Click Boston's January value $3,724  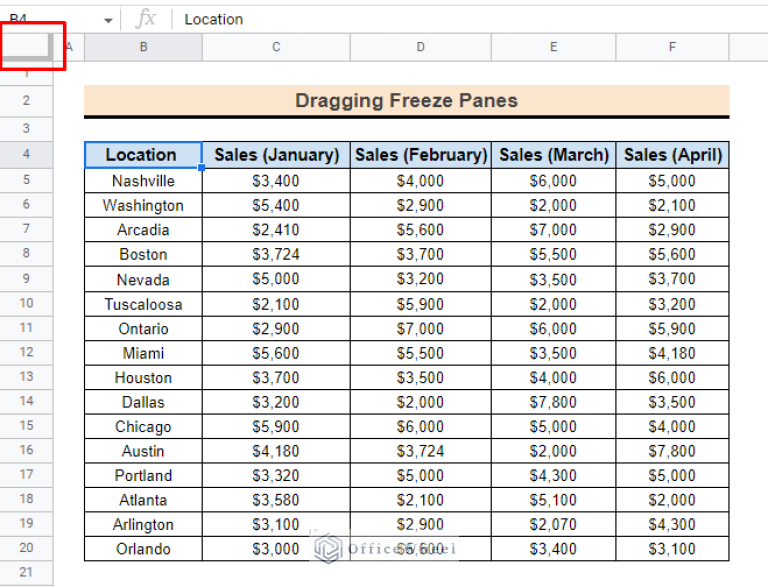[276, 254]
